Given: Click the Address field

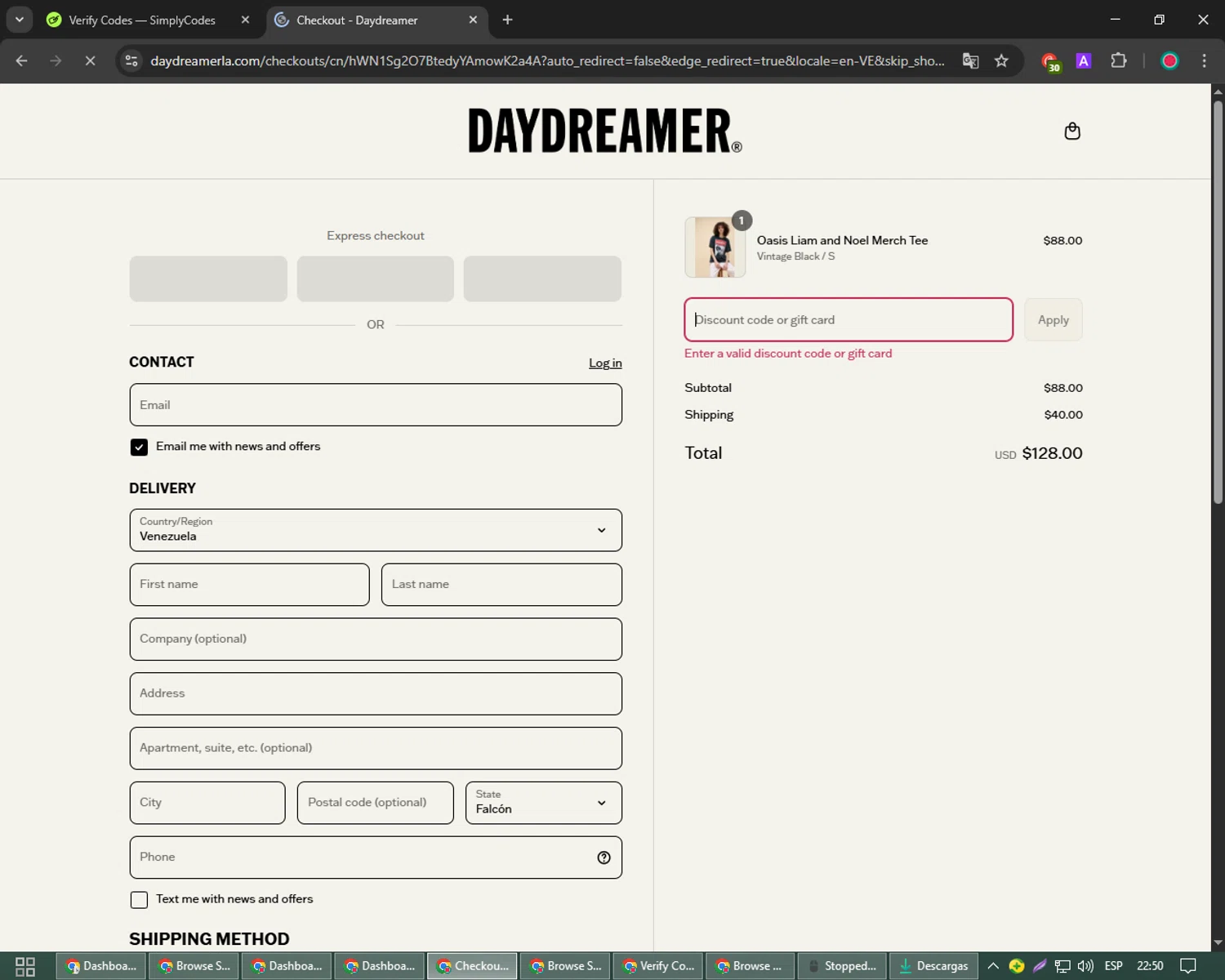Looking at the screenshot, I should pos(376,693).
